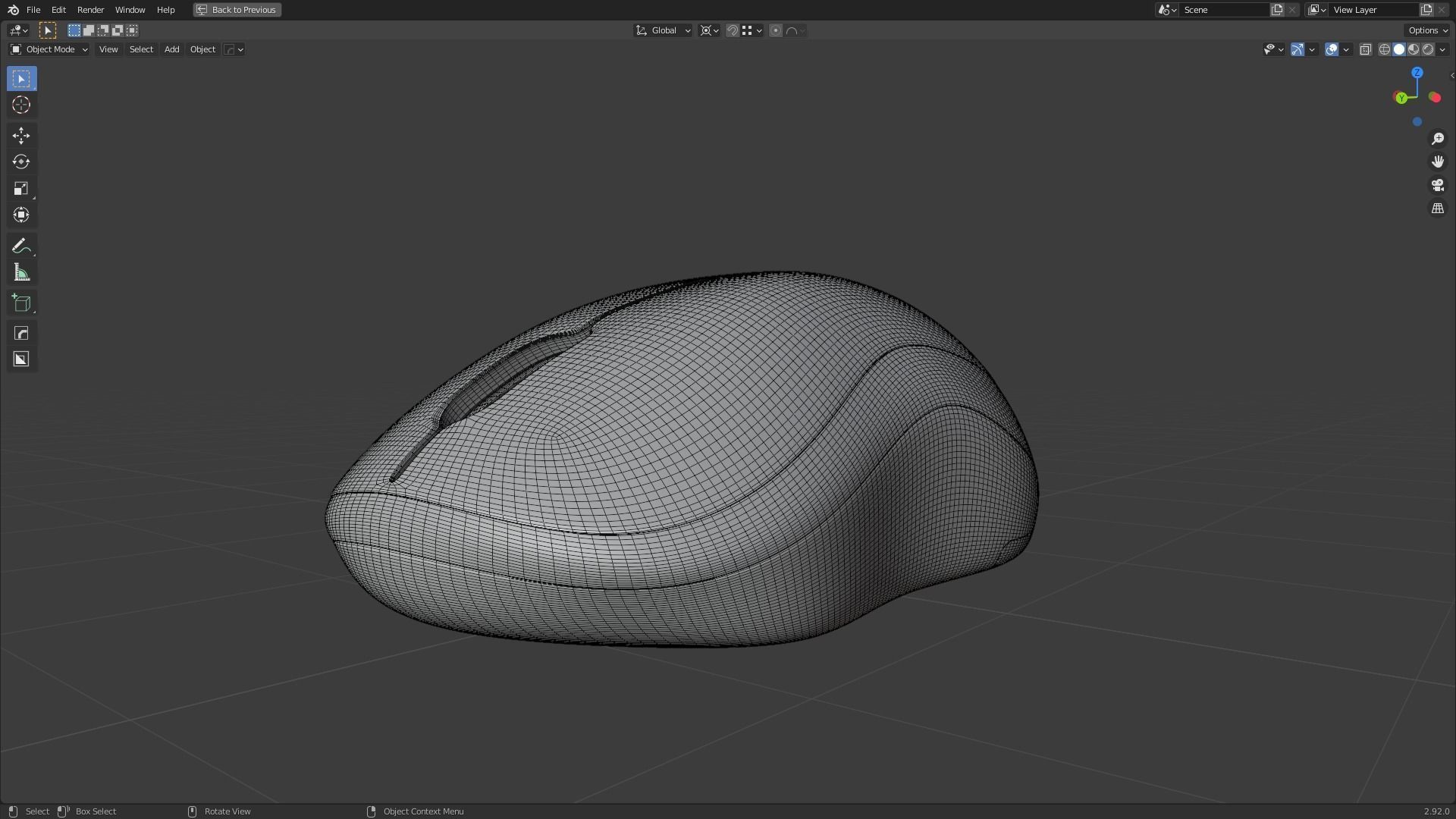1456x819 pixels.
Task: Open the editor type dropdown
Action: pos(18,30)
